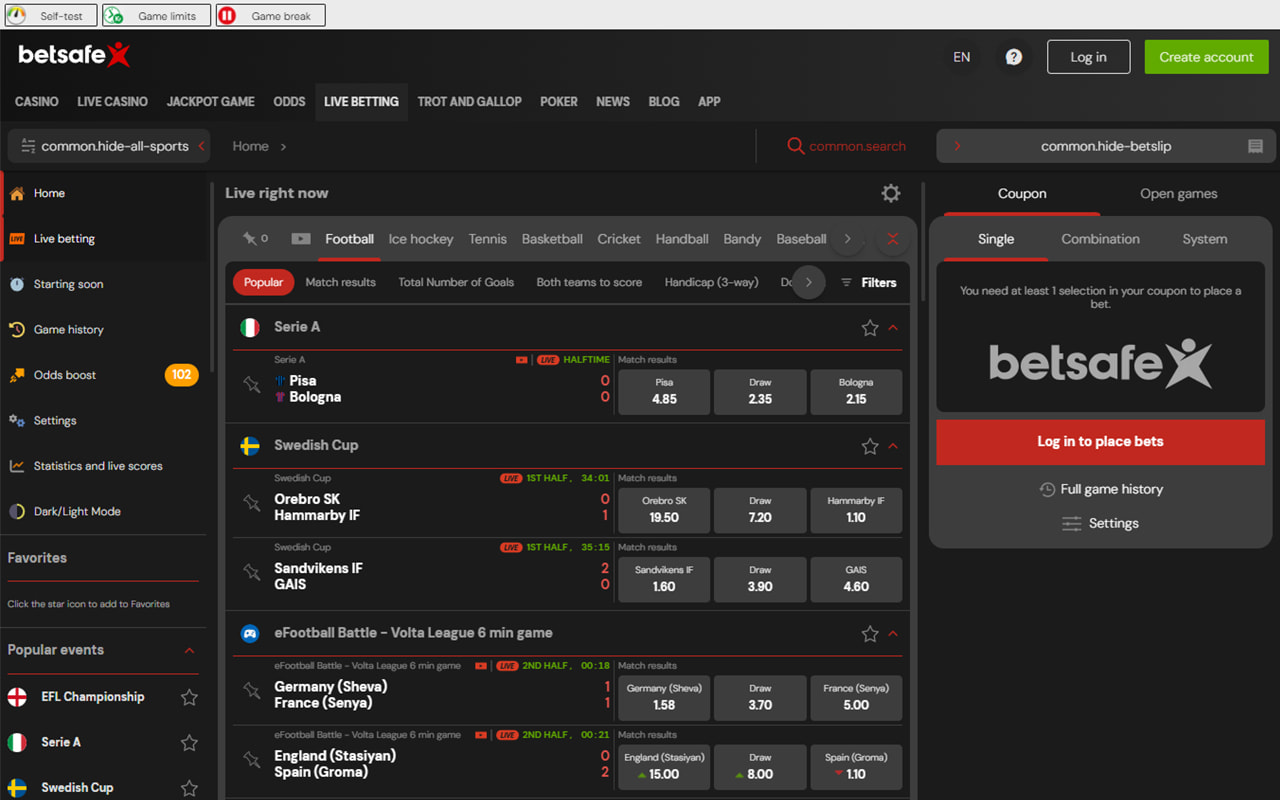Open the EN language selector
This screenshot has height=800, width=1280.
[x=962, y=57]
